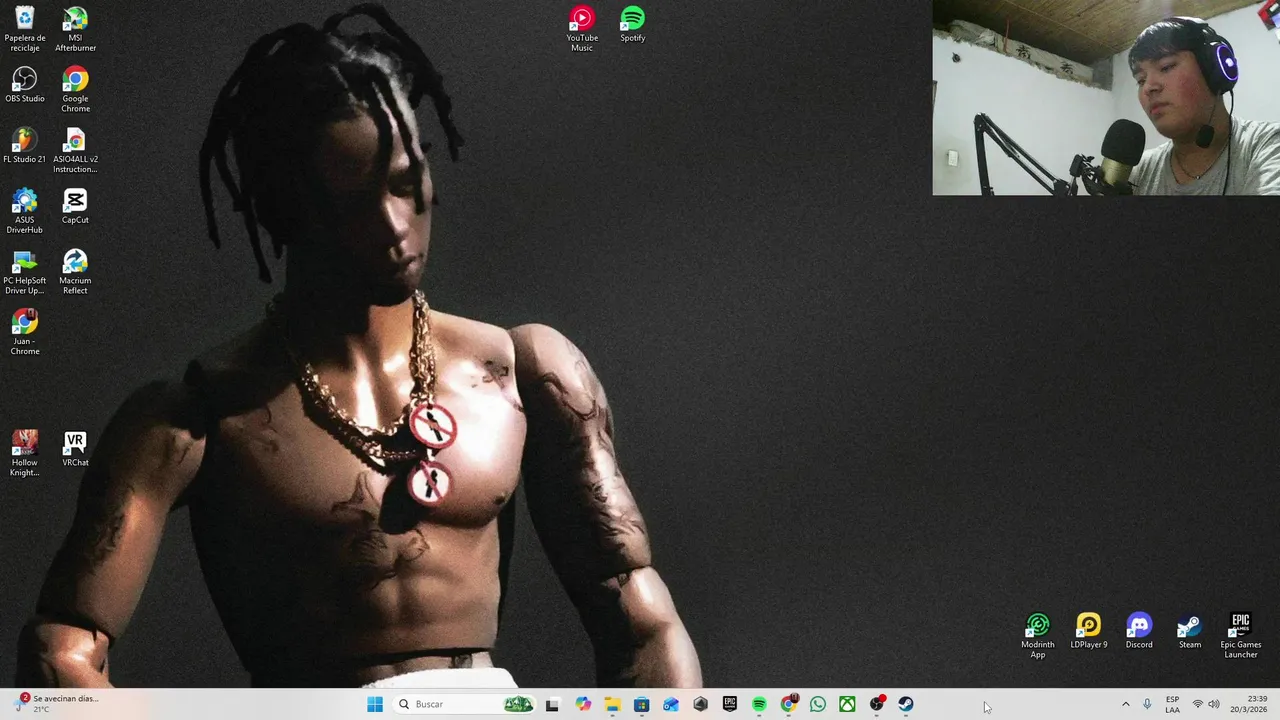Select the PC HelpSoft Driver Updater icon
Image resolution: width=1280 pixels, height=720 pixels.
coord(25,273)
